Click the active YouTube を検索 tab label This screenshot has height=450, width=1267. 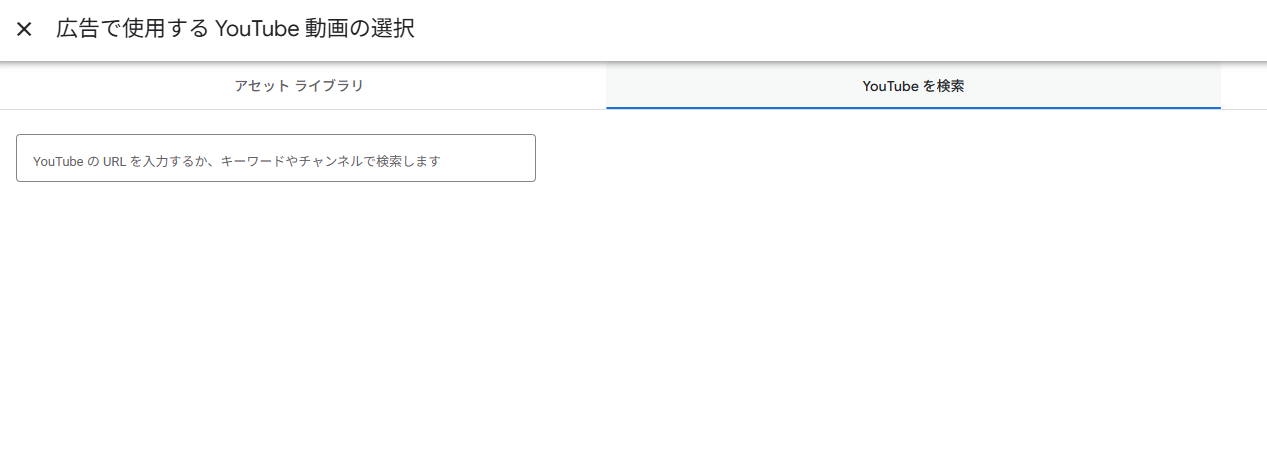913,86
